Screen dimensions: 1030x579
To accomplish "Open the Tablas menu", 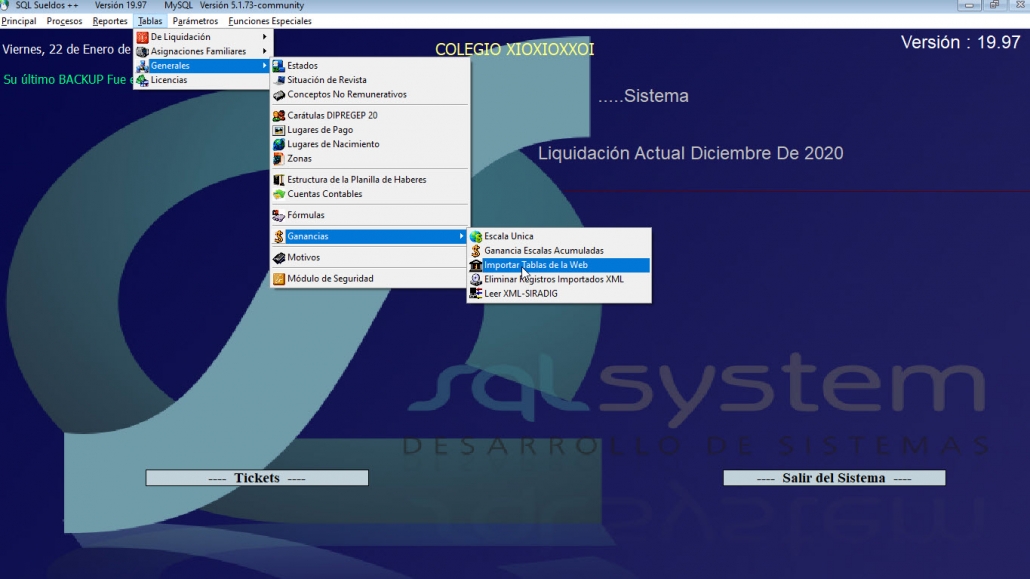I will tap(150, 21).
